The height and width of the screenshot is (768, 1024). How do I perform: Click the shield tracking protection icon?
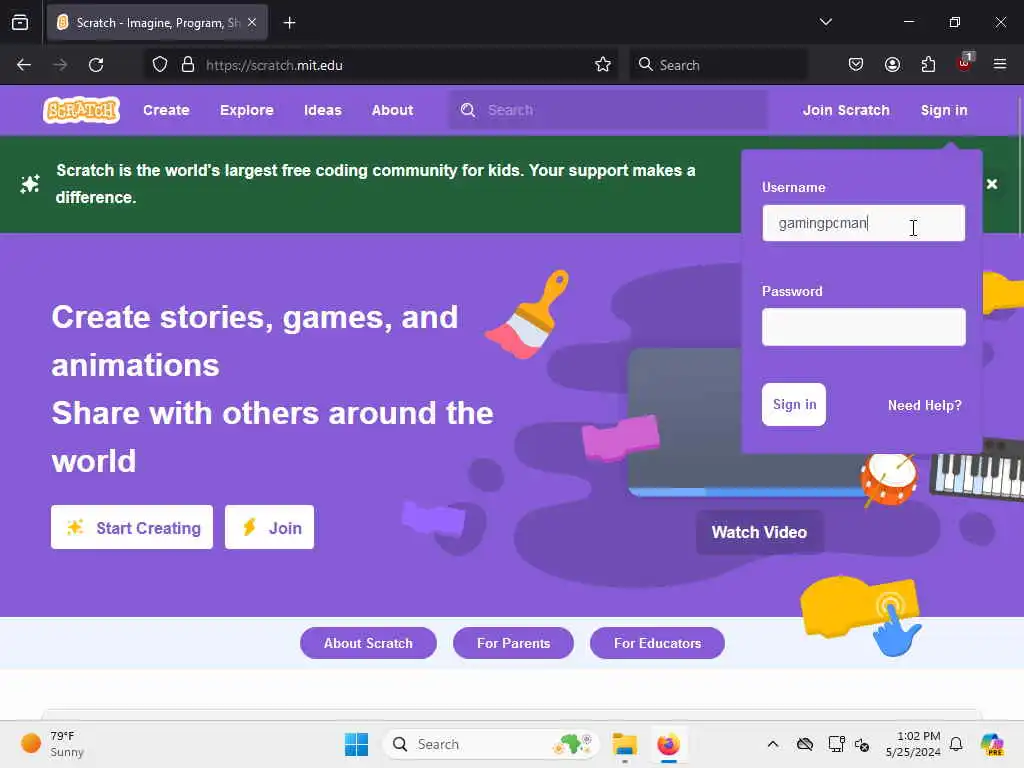159,65
